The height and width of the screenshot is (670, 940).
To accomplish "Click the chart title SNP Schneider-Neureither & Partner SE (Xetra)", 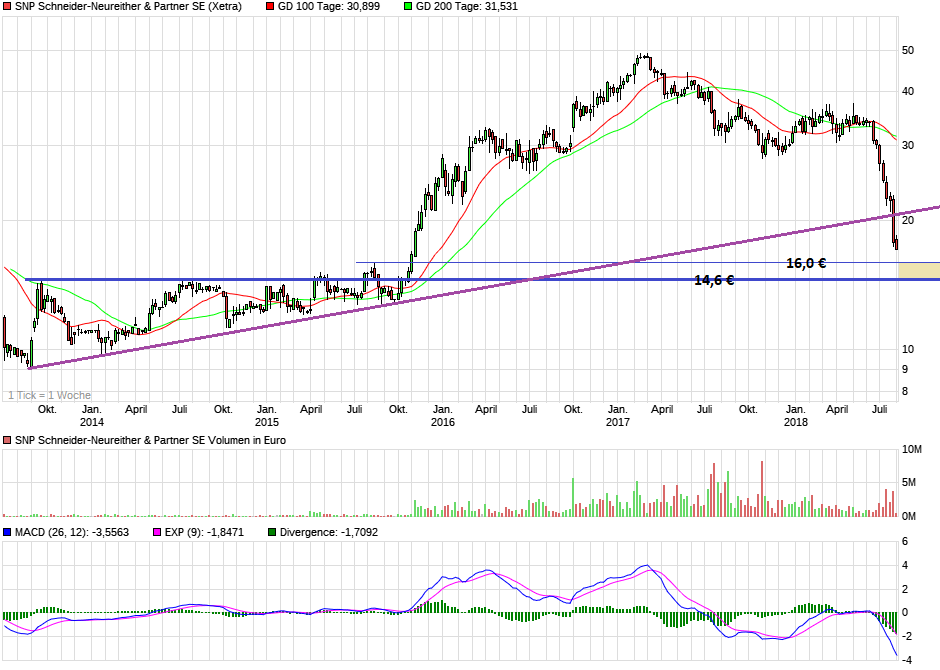I will (128, 7).
